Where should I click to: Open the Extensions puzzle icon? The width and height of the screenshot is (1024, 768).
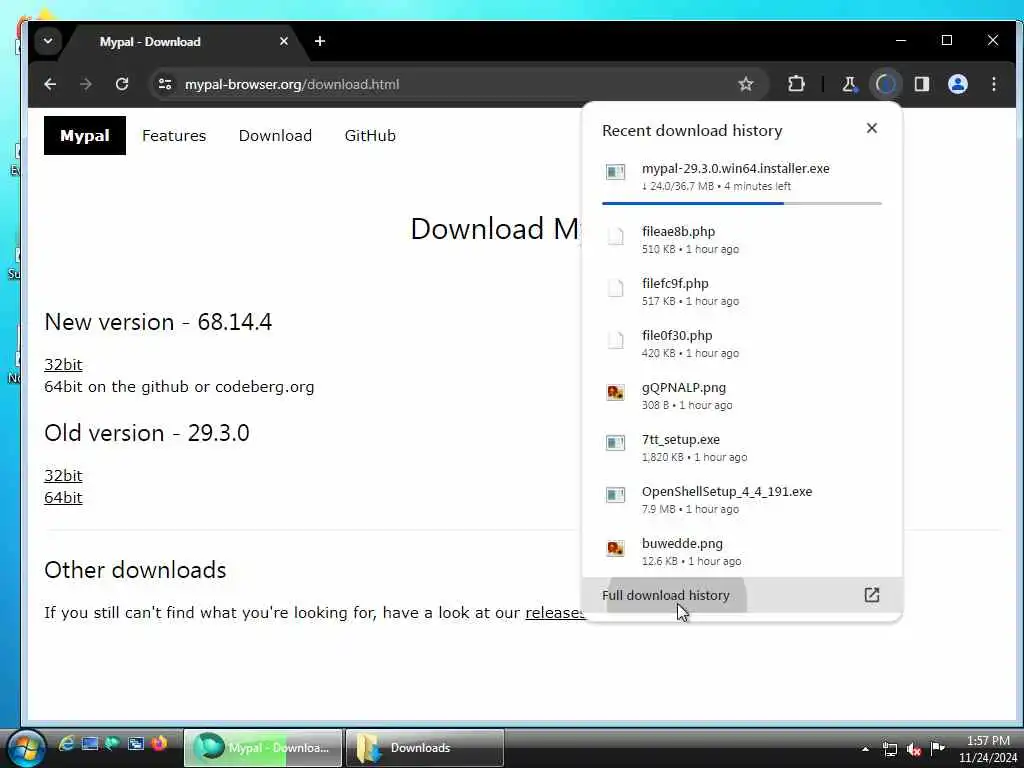point(796,84)
